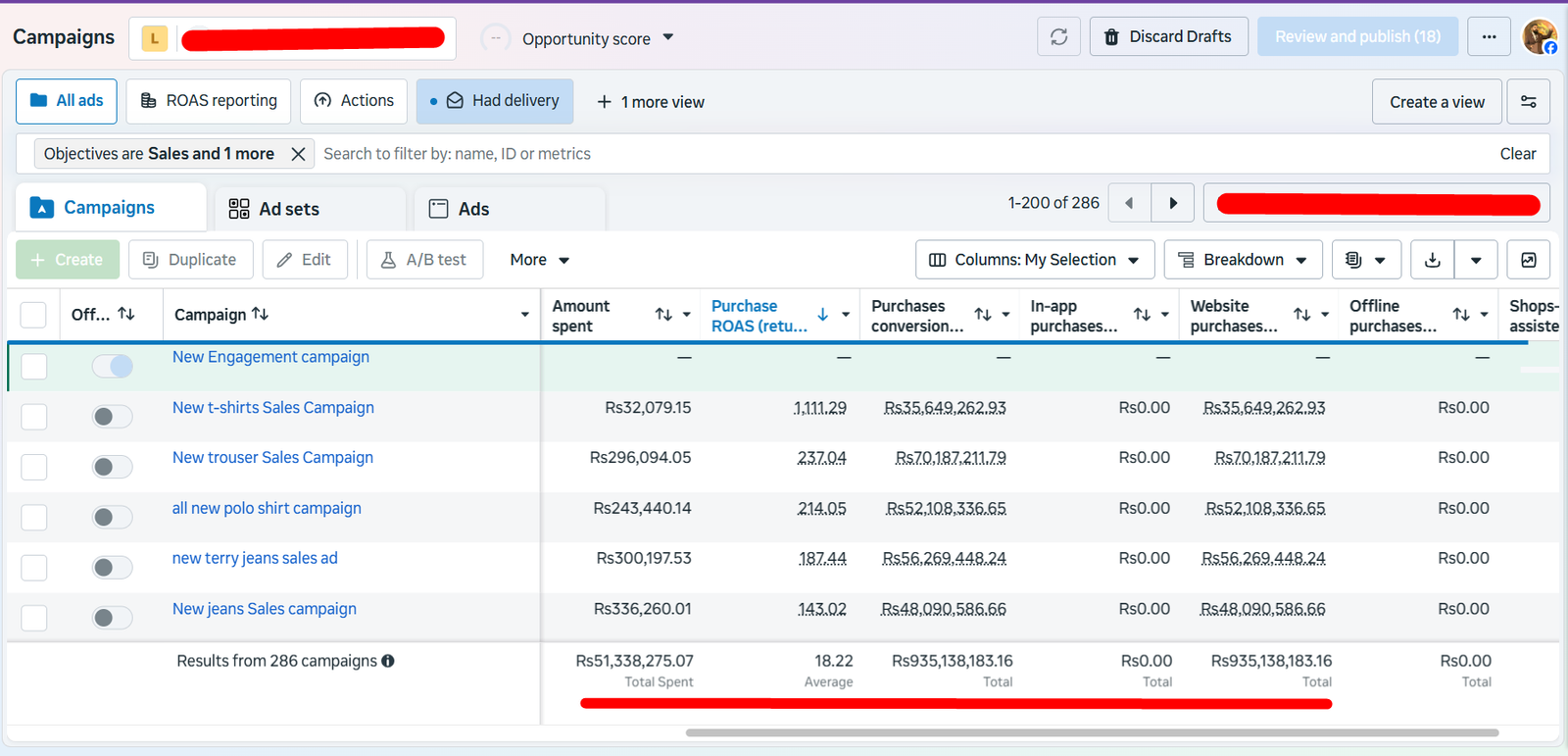The width and height of the screenshot is (1568, 756).
Task: Open the New jeans Sales campaign link
Action: click(265, 609)
